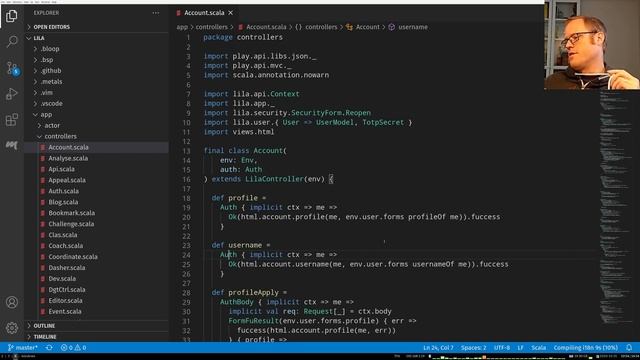This screenshot has width=640, height=360.
Task: Click line number 20 in the gutter
Action: point(186,217)
